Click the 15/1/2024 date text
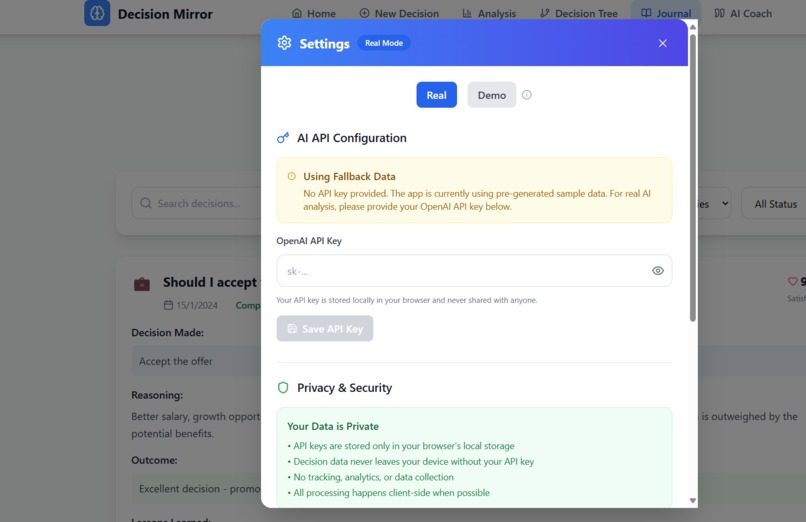This screenshot has height=522, width=806. [197, 305]
